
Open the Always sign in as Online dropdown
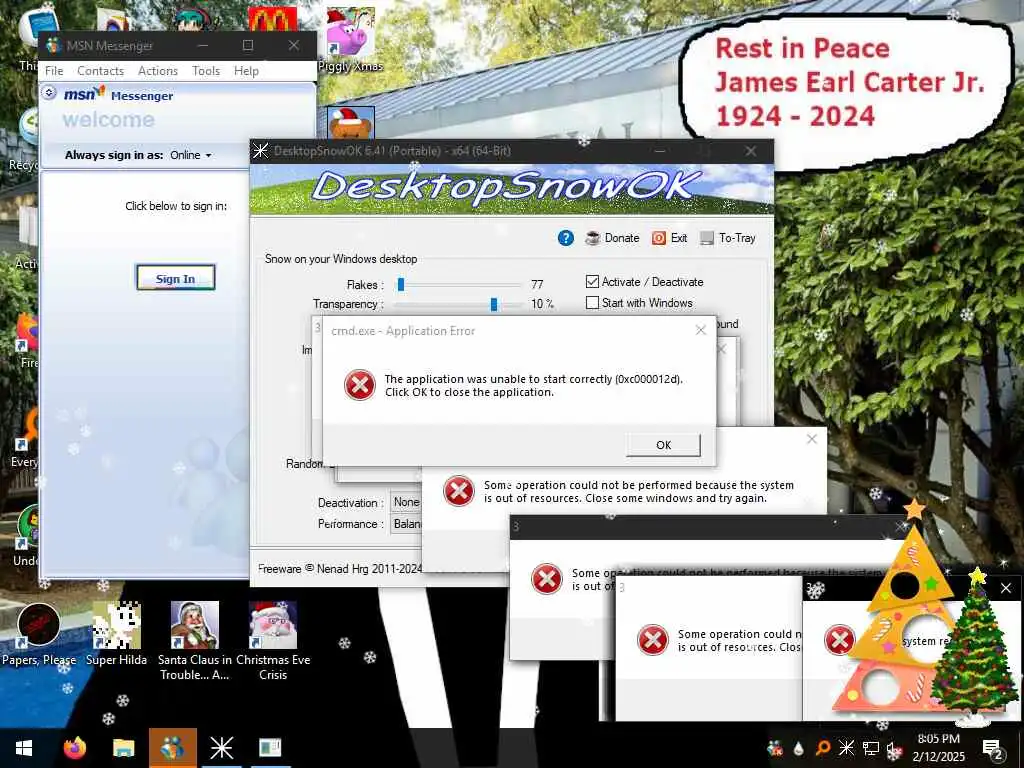[191, 155]
